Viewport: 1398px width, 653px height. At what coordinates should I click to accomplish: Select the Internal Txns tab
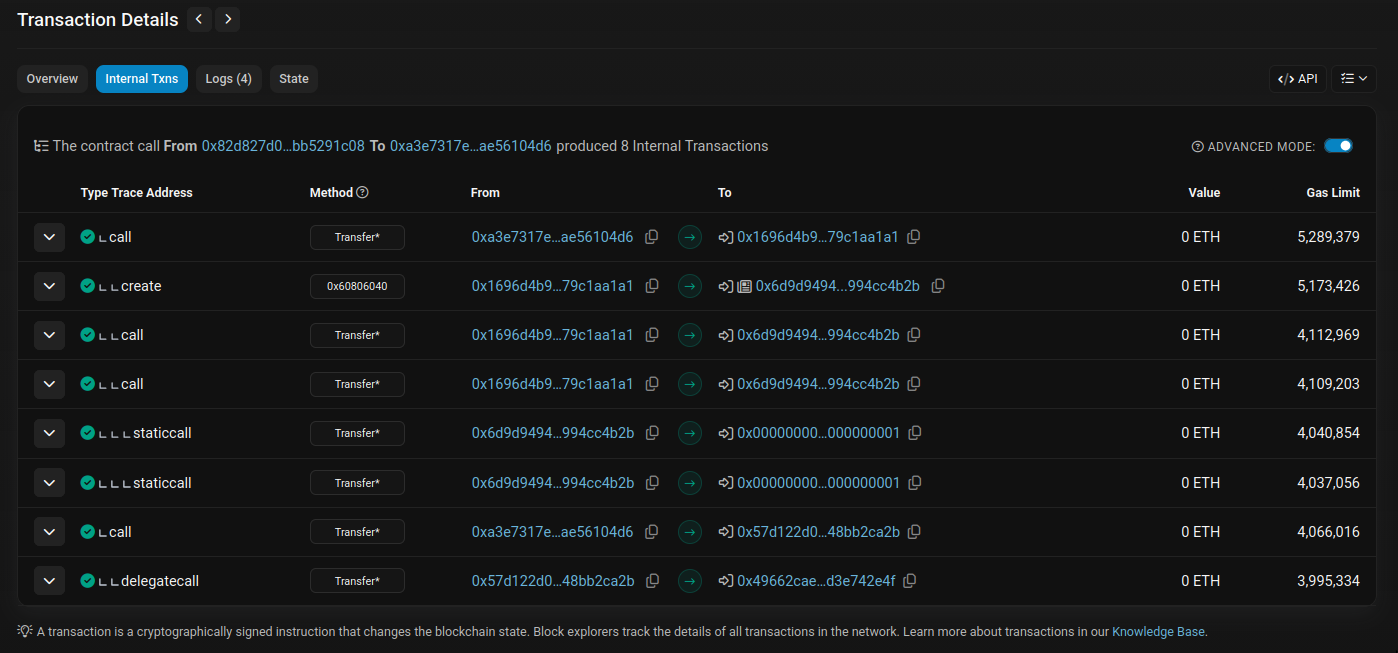tap(142, 79)
